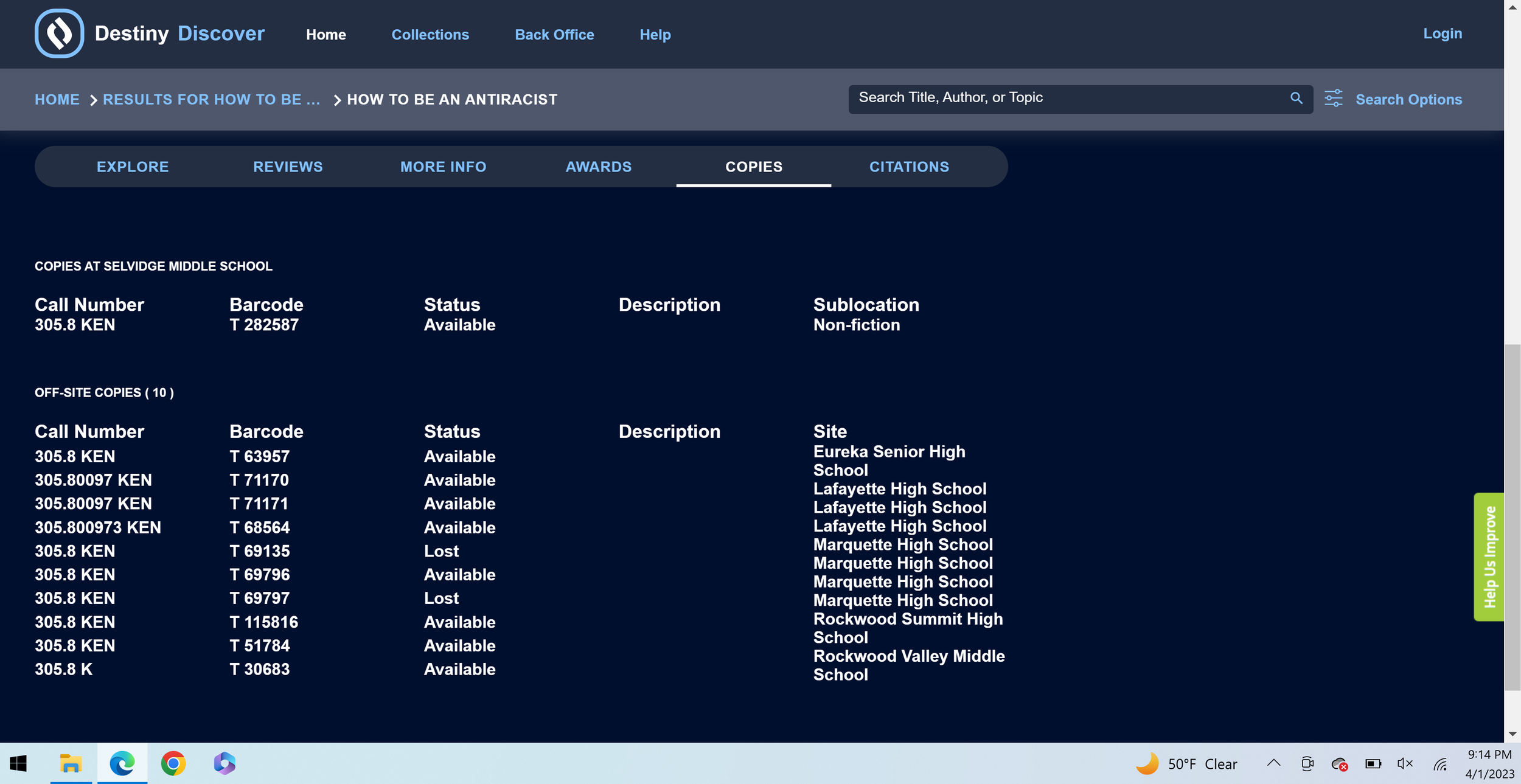Click HOME breadcrumb link
This screenshot has width=1521, height=784.
pos(57,99)
